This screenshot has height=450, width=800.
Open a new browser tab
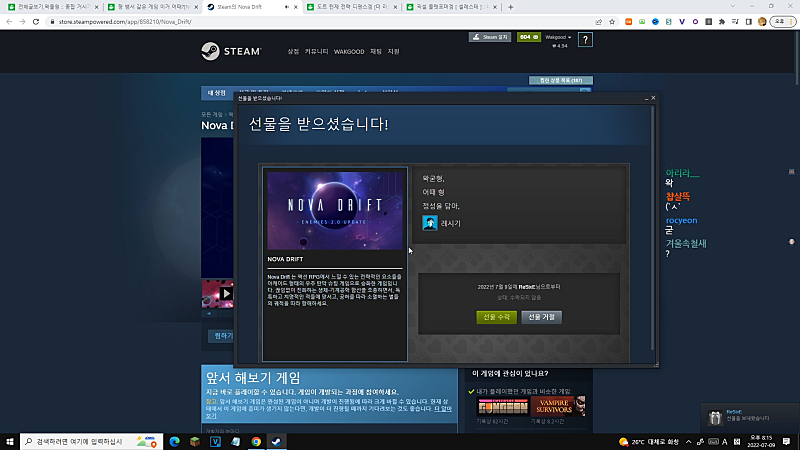[511, 7]
